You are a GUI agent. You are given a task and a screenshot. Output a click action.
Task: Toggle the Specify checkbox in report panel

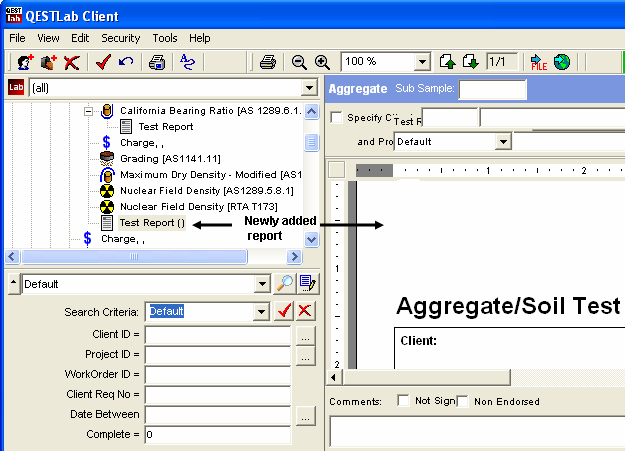pos(337,117)
